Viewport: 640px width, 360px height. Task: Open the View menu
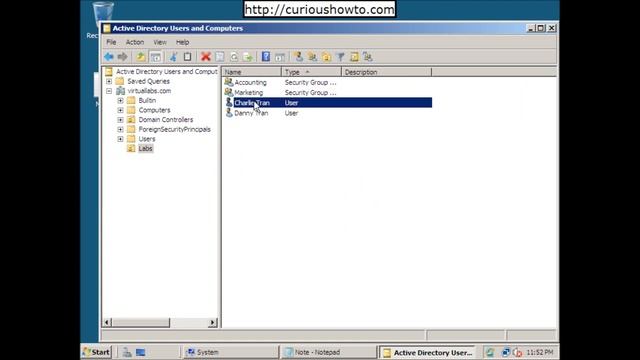160,42
